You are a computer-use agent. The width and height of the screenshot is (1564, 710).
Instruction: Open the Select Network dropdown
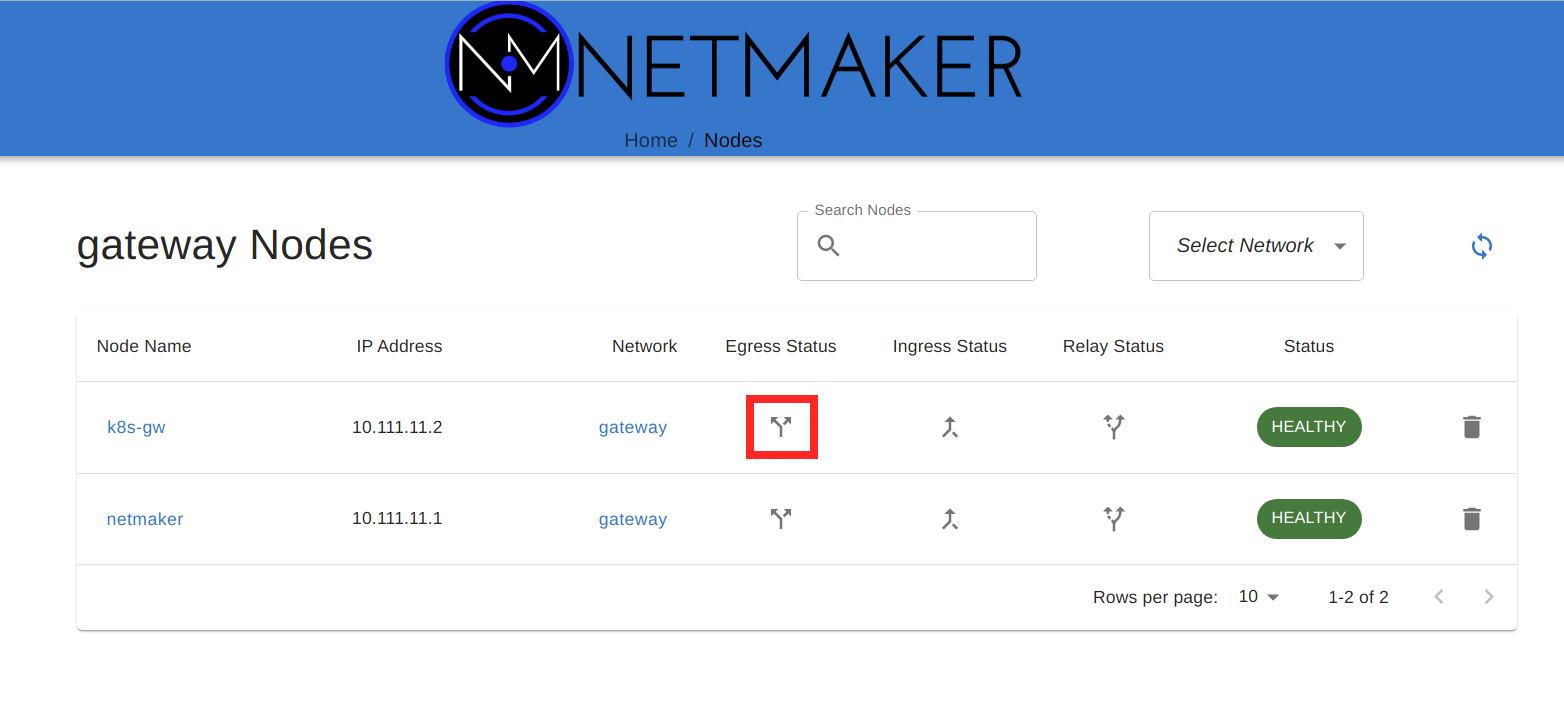1255,246
